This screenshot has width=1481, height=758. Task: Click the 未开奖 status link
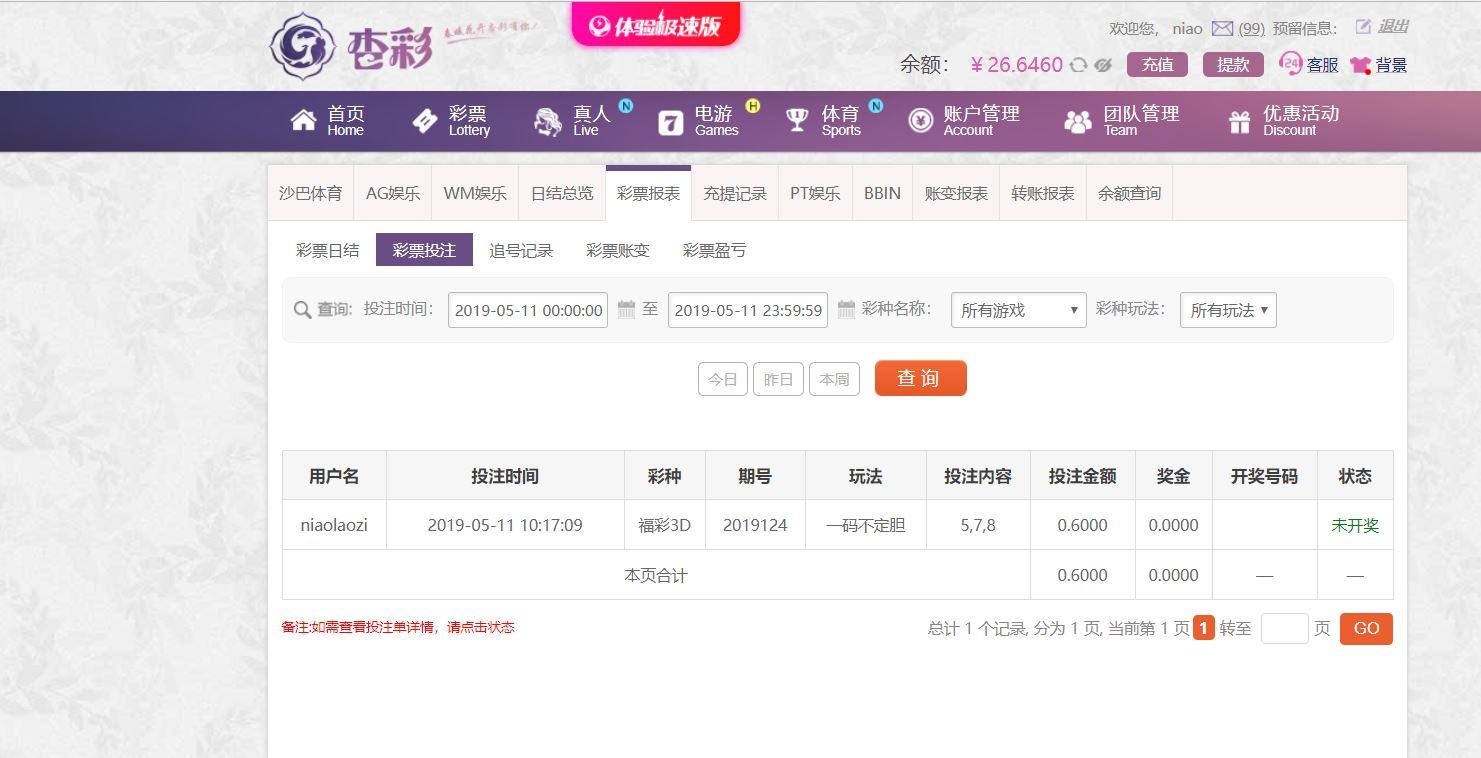[x=1354, y=526]
